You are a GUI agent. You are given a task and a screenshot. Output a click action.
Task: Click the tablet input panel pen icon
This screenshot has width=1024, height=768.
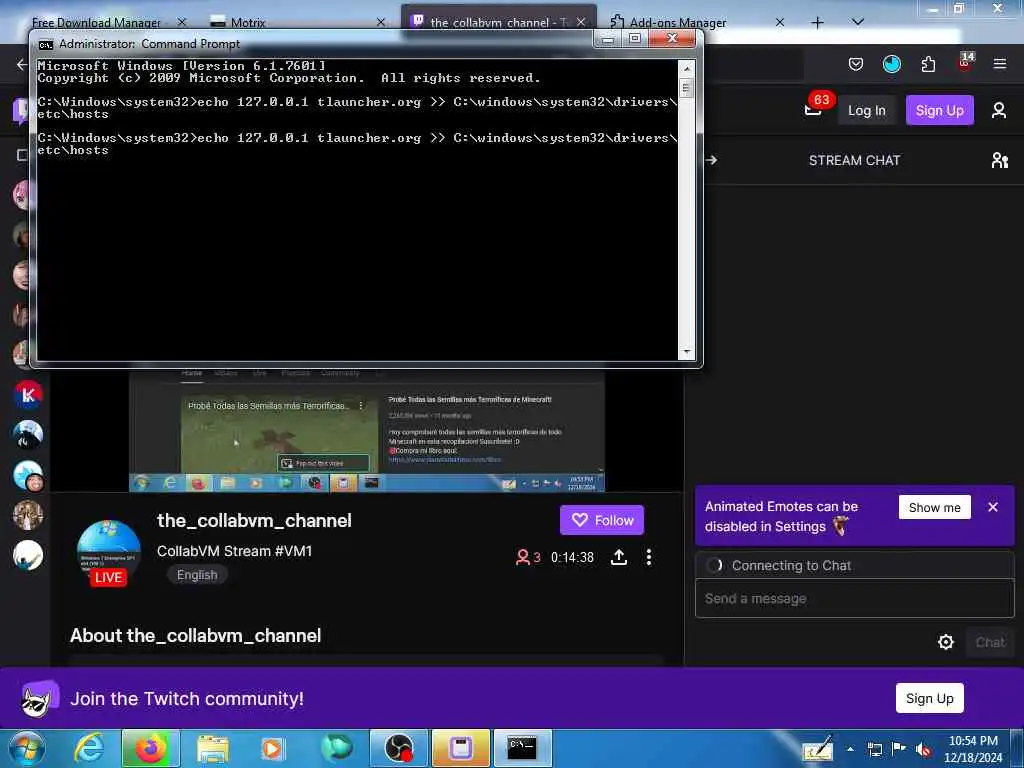818,749
